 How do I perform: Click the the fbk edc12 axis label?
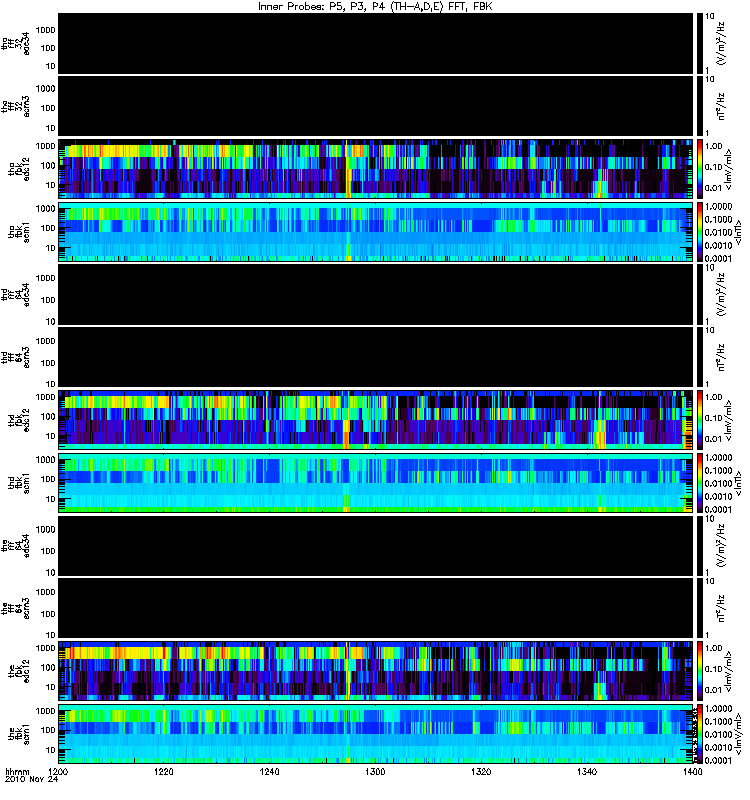pyautogui.click(x=19, y=671)
